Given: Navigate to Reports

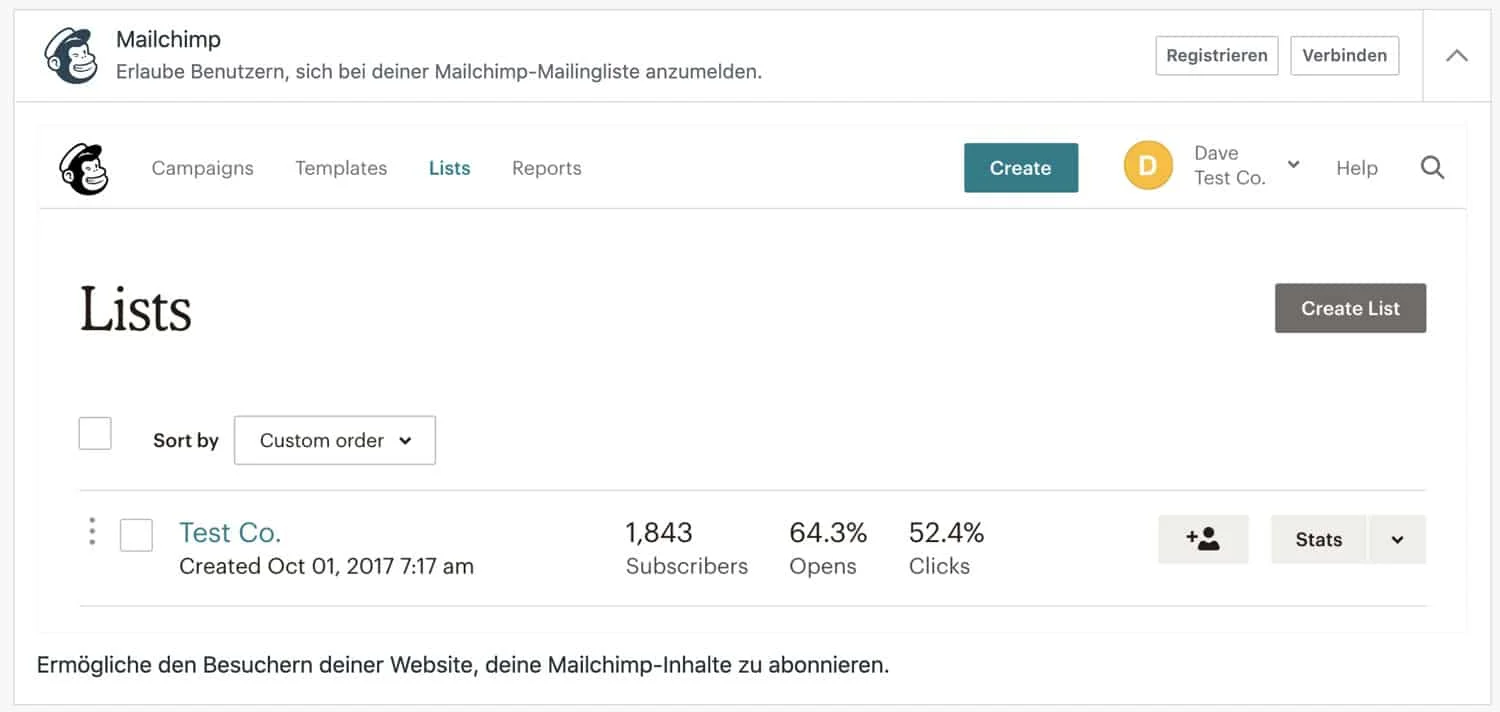Looking at the screenshot, I should [x=546, y=168].
